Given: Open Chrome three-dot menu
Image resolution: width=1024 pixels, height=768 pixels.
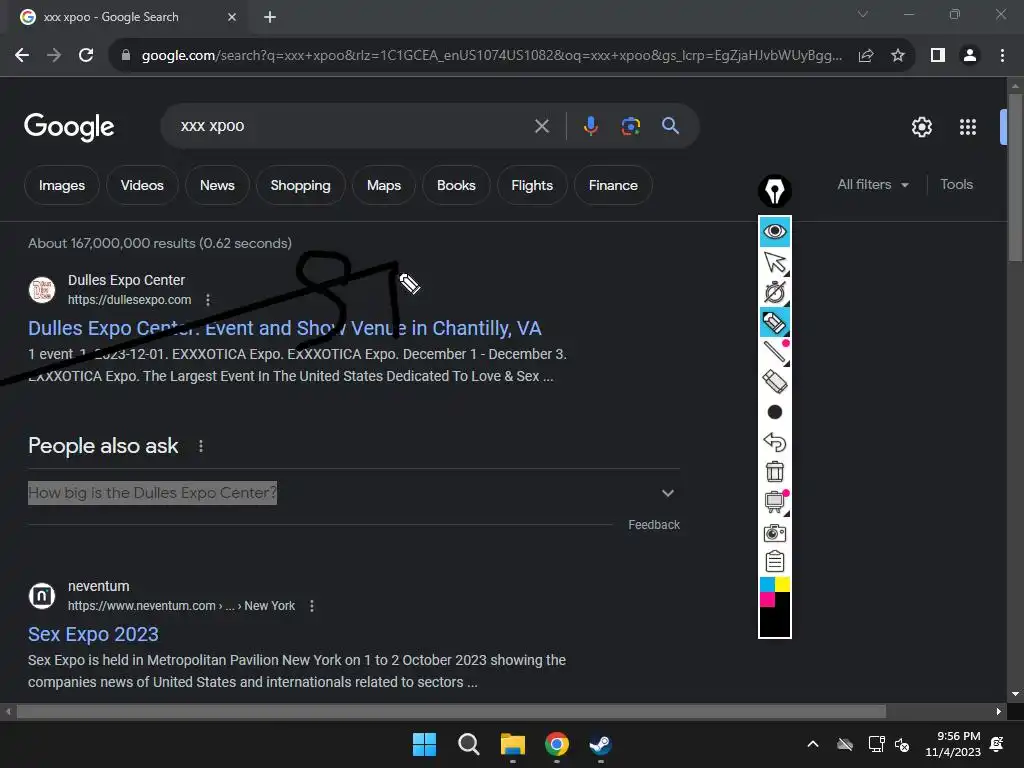Looking at the screenshot, I should click(1002, 56).
